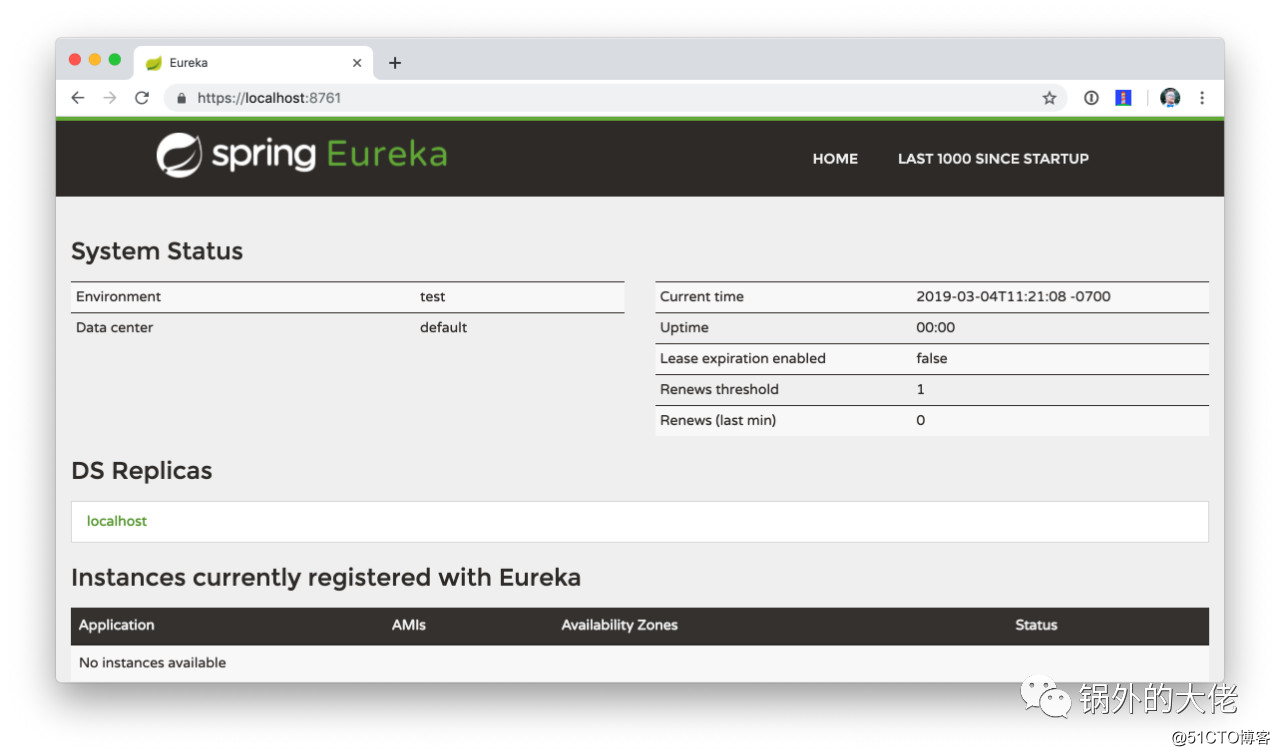1280x756 pixels.
Task: Click the Environment value 'test'
Action: [x=433, y=297]
